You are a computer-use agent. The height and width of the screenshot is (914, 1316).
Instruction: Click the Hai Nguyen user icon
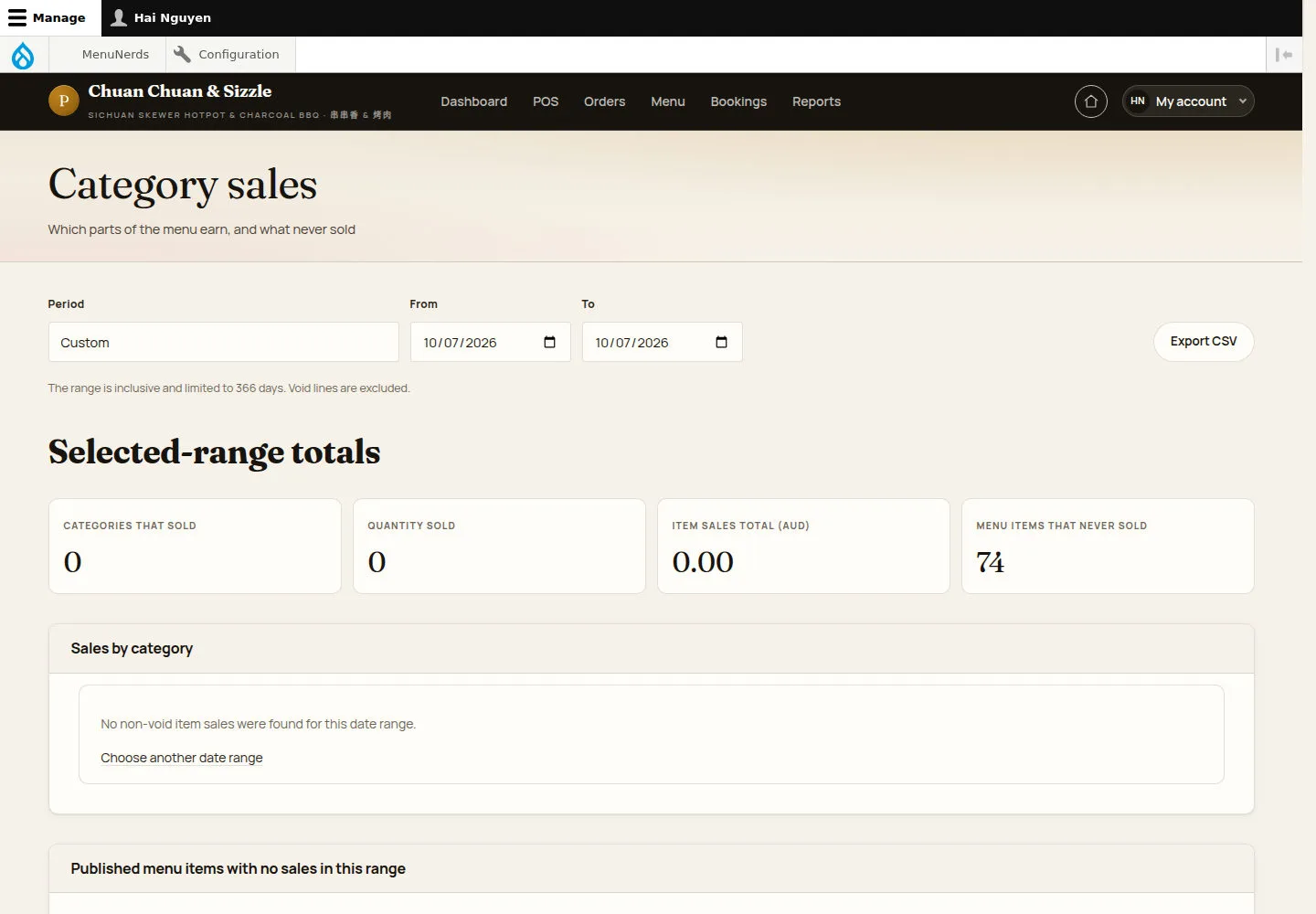pyautogui.click(x=119, y=17)
